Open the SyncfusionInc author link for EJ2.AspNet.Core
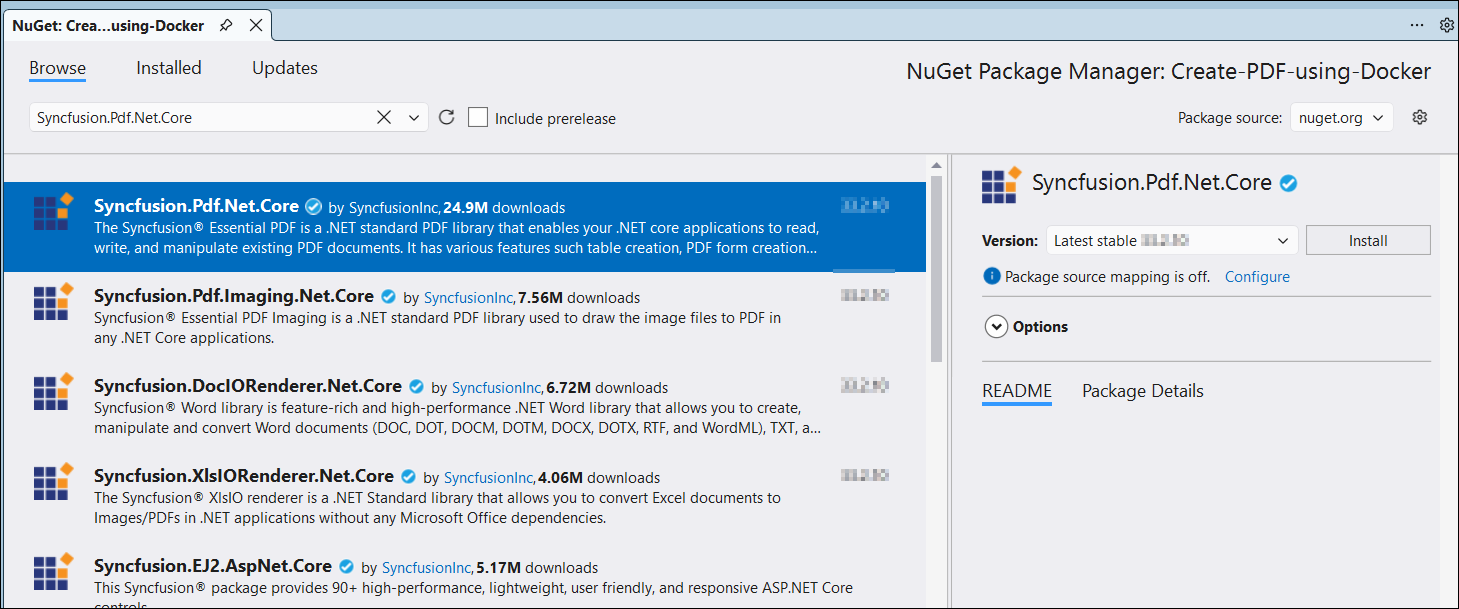This screenshot has height=609, width=1459. [428, 568]
